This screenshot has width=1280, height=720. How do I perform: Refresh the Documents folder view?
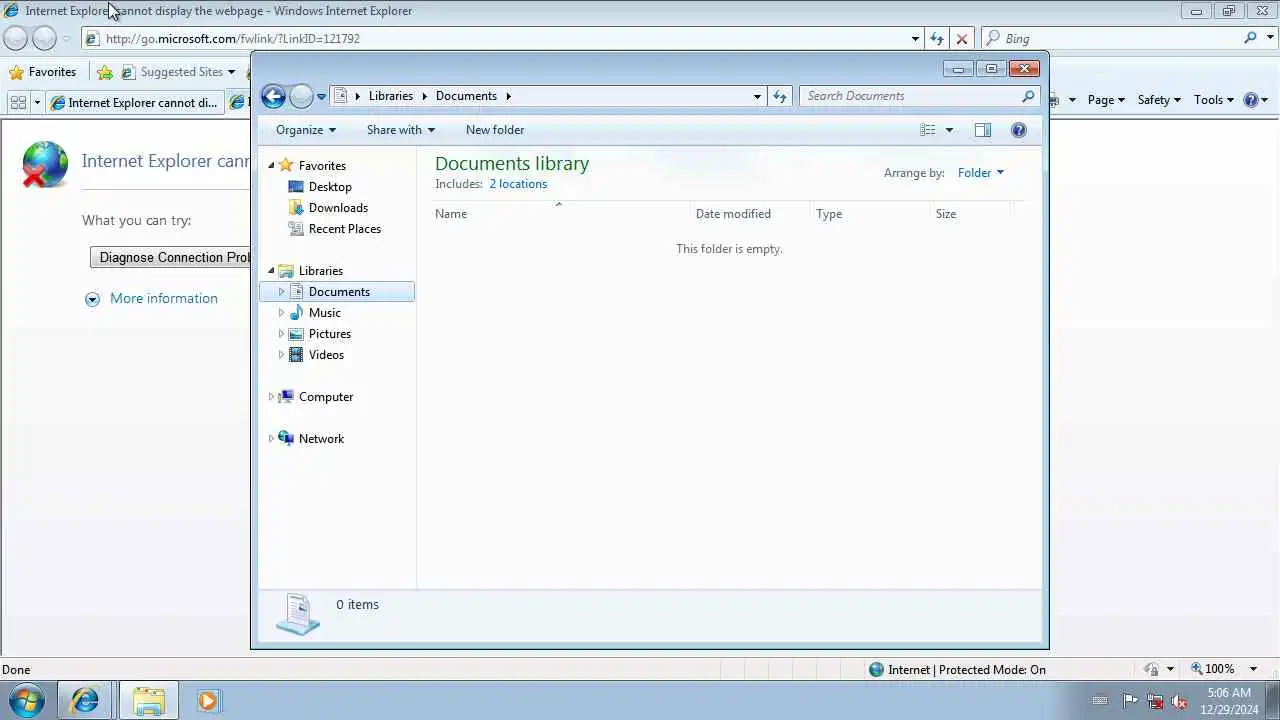point(780,96)
